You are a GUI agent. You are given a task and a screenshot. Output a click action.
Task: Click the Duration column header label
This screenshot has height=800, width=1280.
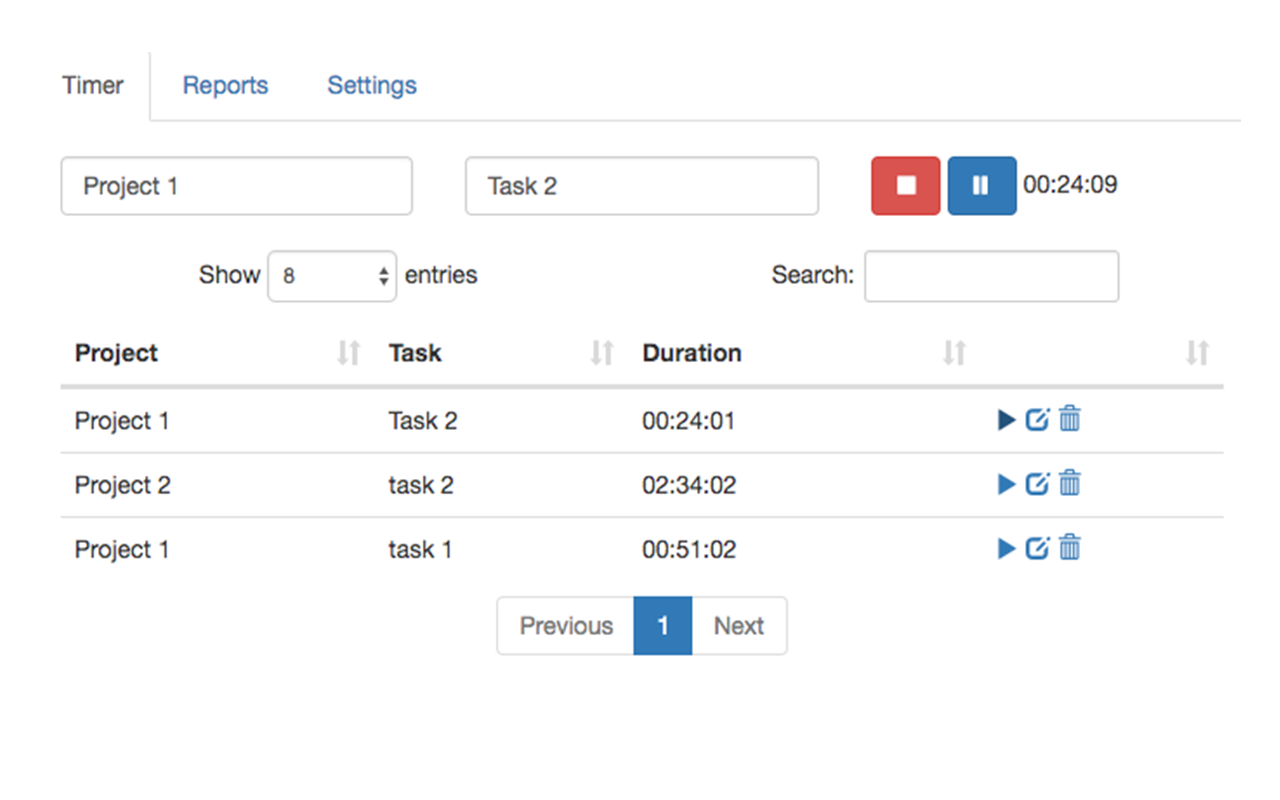692,353
